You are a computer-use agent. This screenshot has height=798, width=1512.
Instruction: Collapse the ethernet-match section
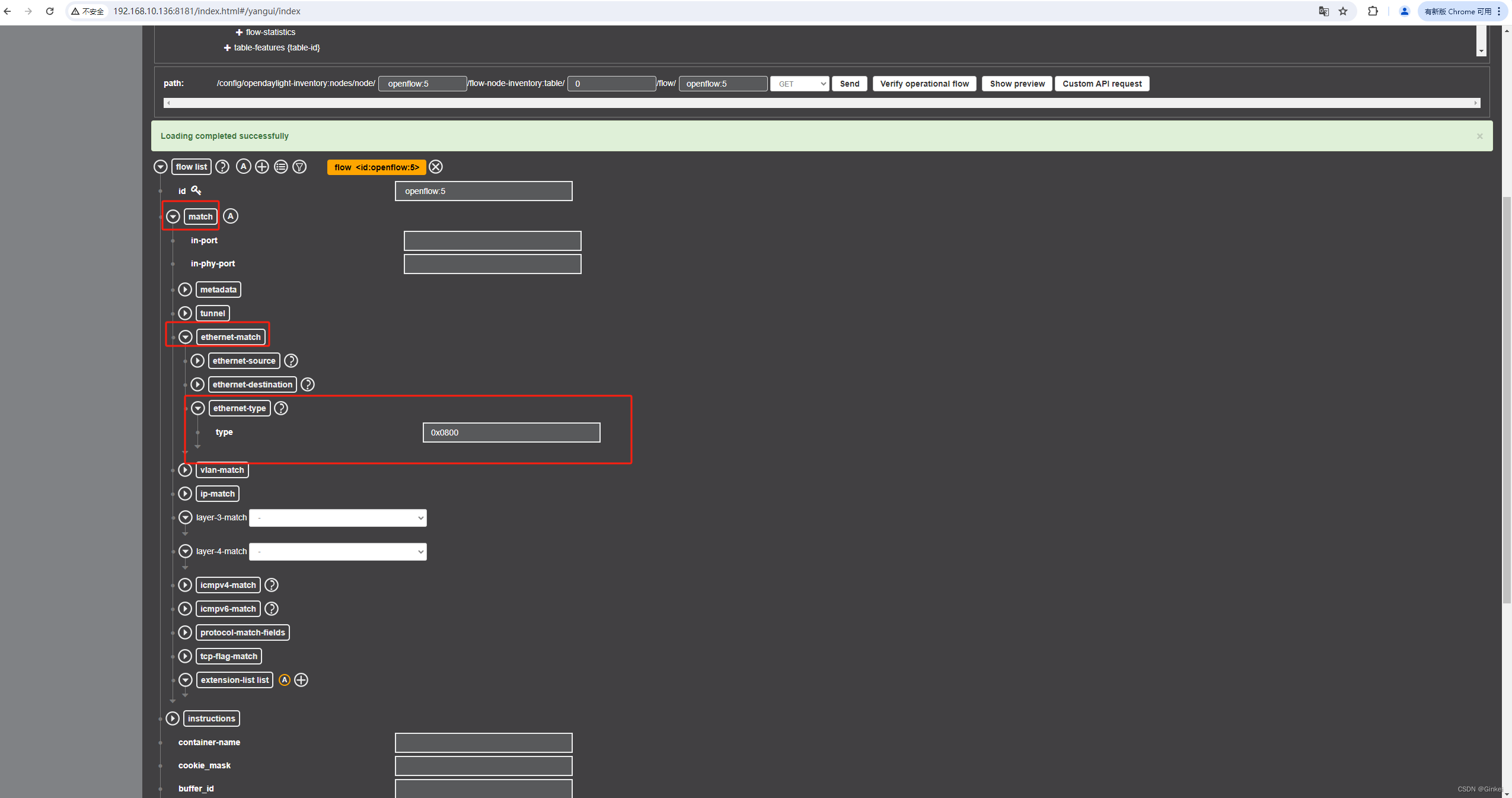(186, 336)
